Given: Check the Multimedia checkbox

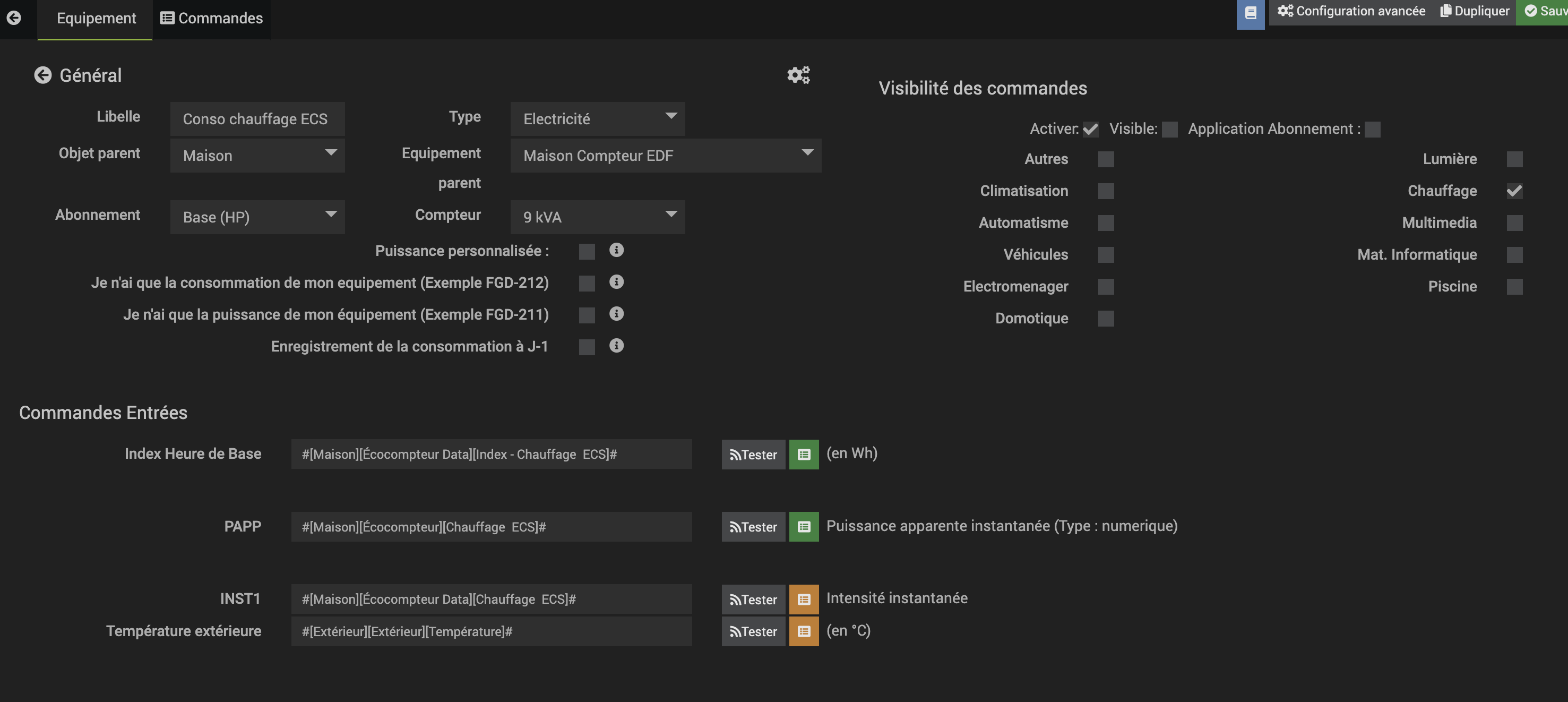Looking at the screenshot, I should [1514, 223].
